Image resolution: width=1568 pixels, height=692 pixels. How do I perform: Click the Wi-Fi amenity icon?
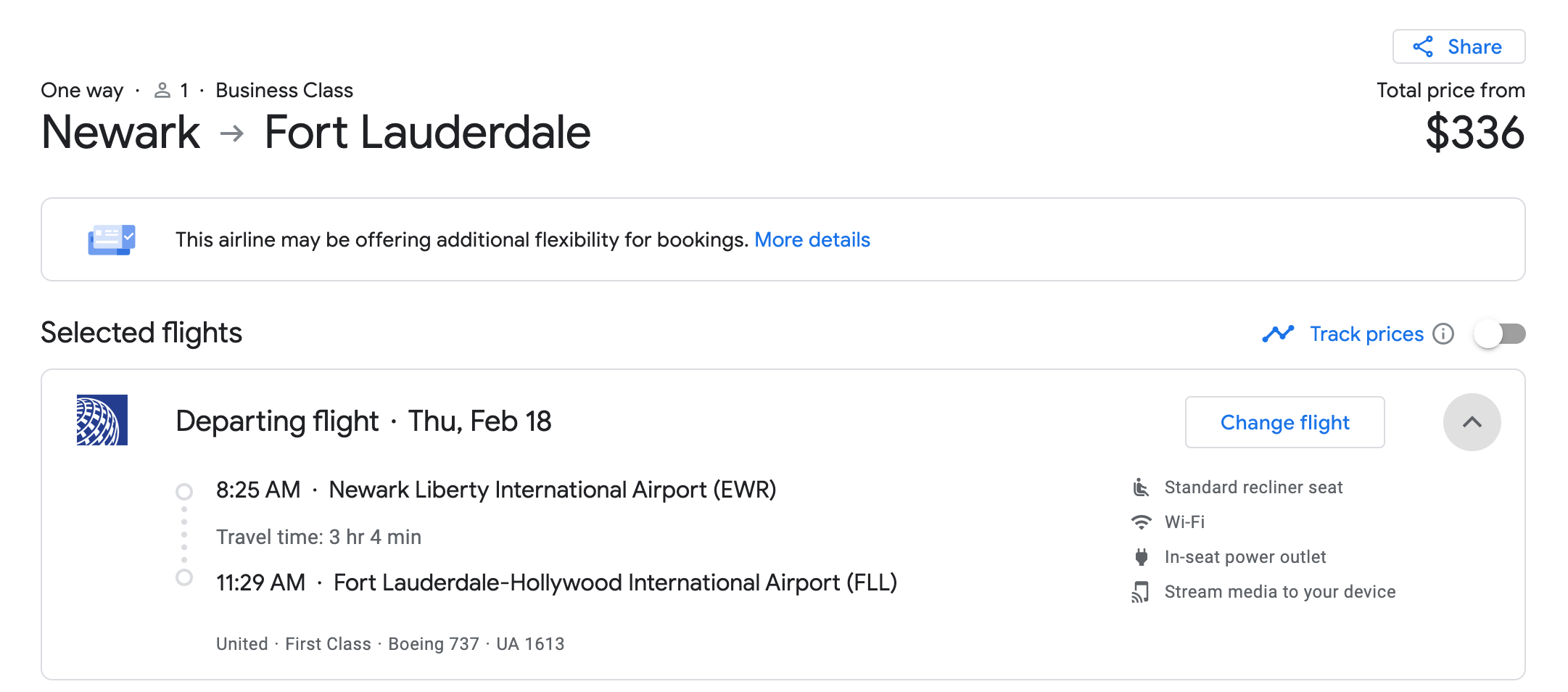(1141, 522)
